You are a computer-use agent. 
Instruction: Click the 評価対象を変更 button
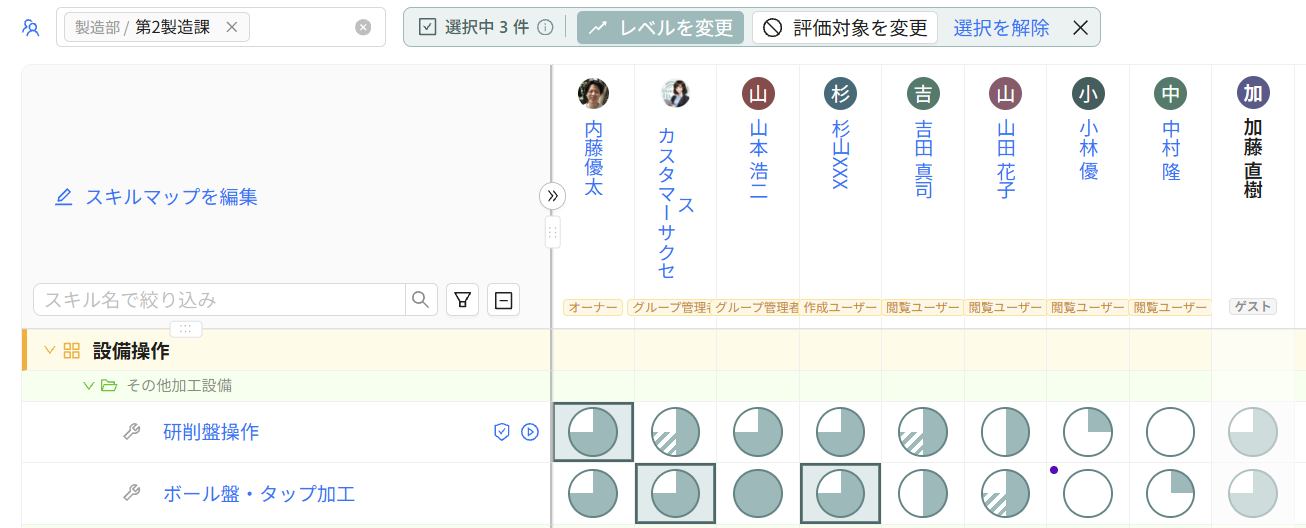point(845,28)
